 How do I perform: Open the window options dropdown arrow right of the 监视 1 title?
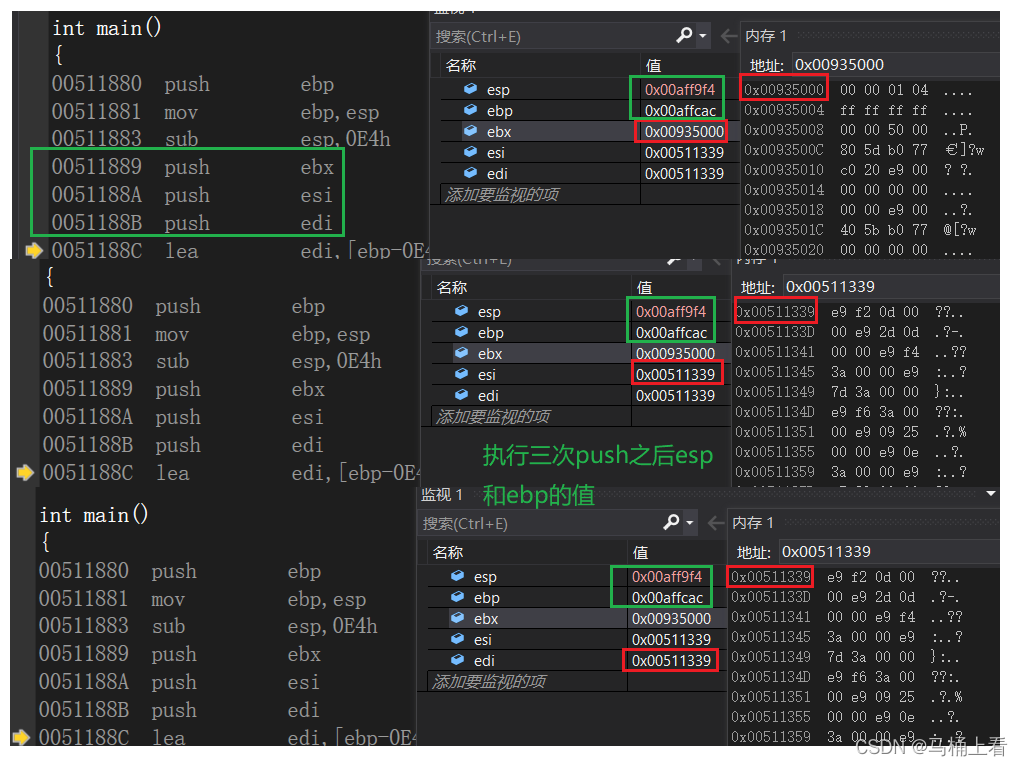[991, 493]
